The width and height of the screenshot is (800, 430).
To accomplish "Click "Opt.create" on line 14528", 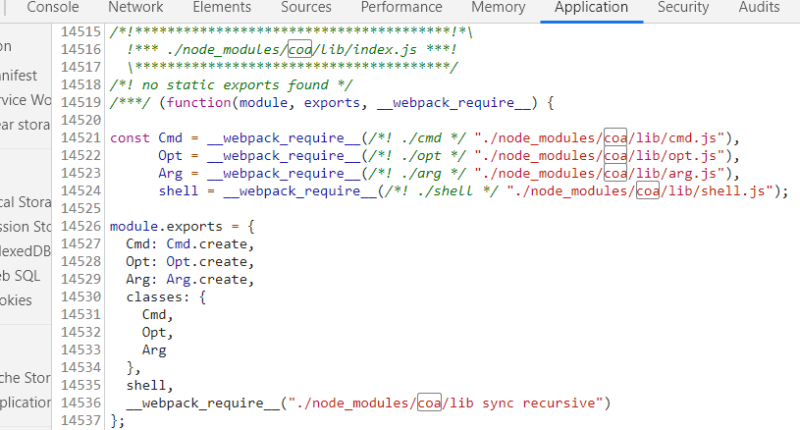I will click(x=207, y=262).
